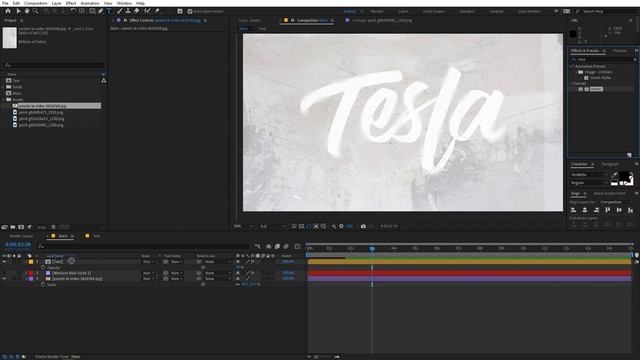Viewport: 640px width, 360px height.
Task: Open the Composition menu
Action: click(x=36, y=3)
